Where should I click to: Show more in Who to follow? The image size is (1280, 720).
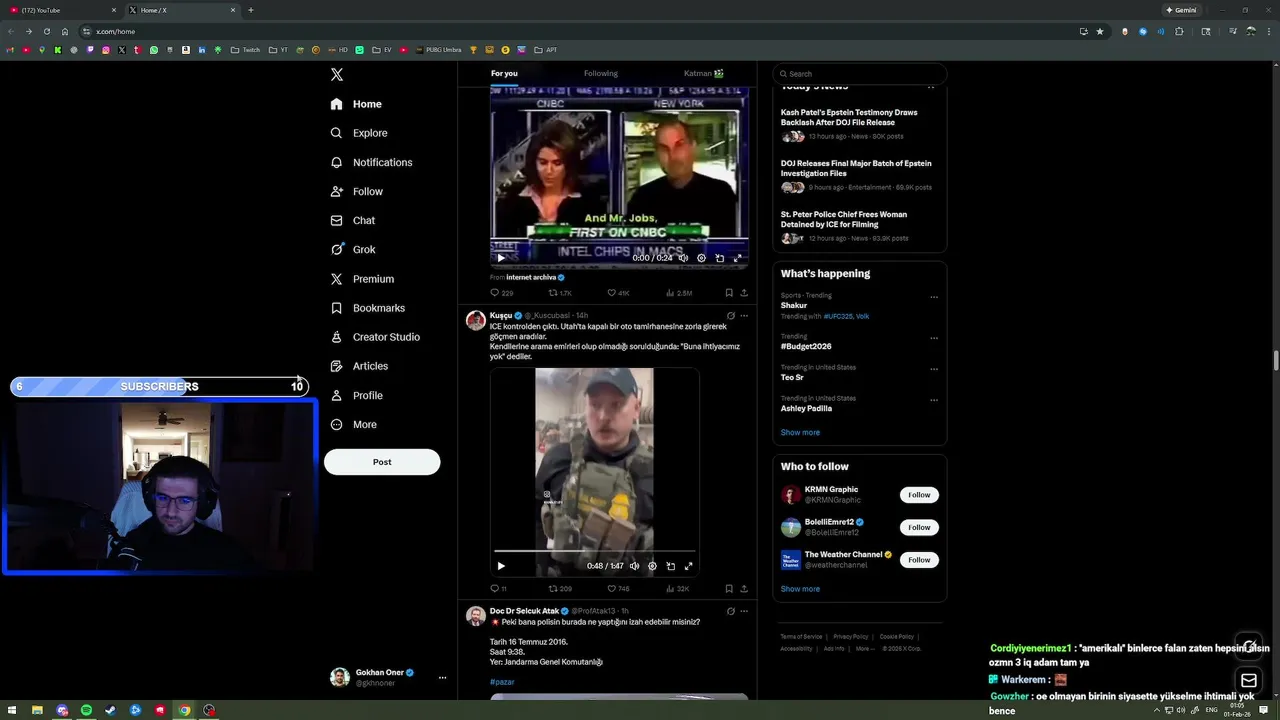pos(800,589)
